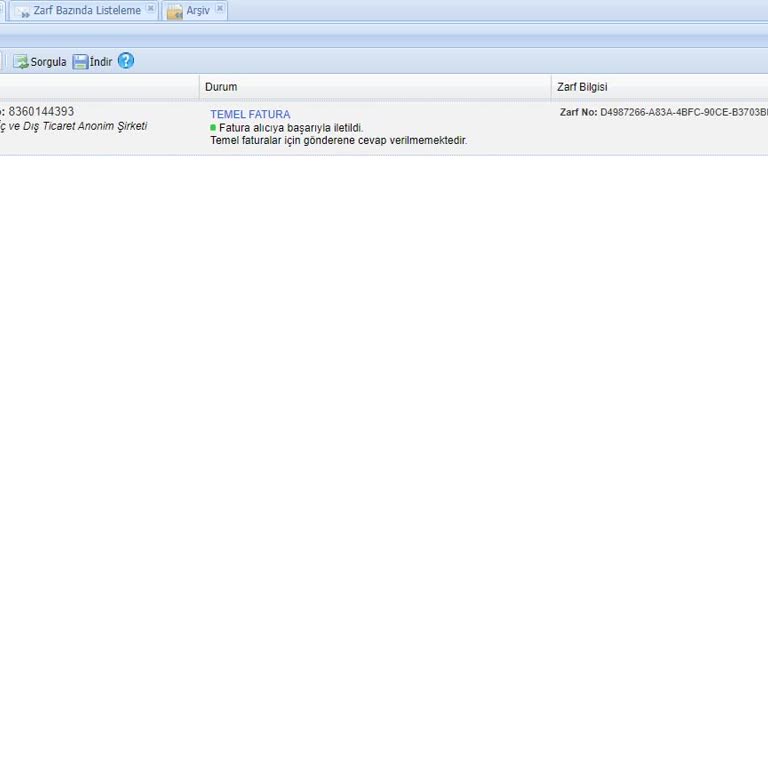Click the archive folder icon on Arşiv tab
This screenshot has width=768, height=768.
[x=175, y=12]
